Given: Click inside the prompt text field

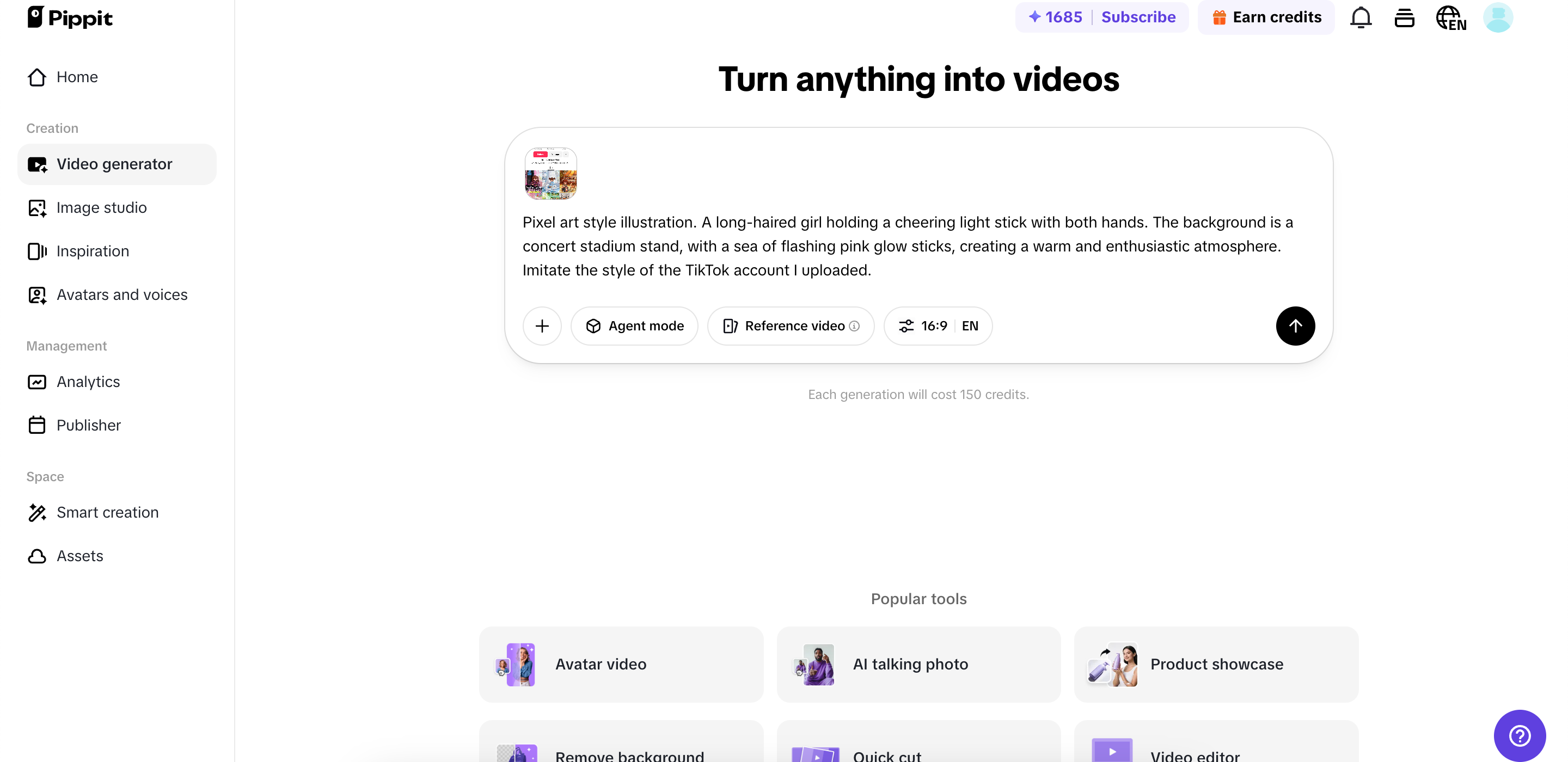Looking at the screenshot, I should 918,246.
